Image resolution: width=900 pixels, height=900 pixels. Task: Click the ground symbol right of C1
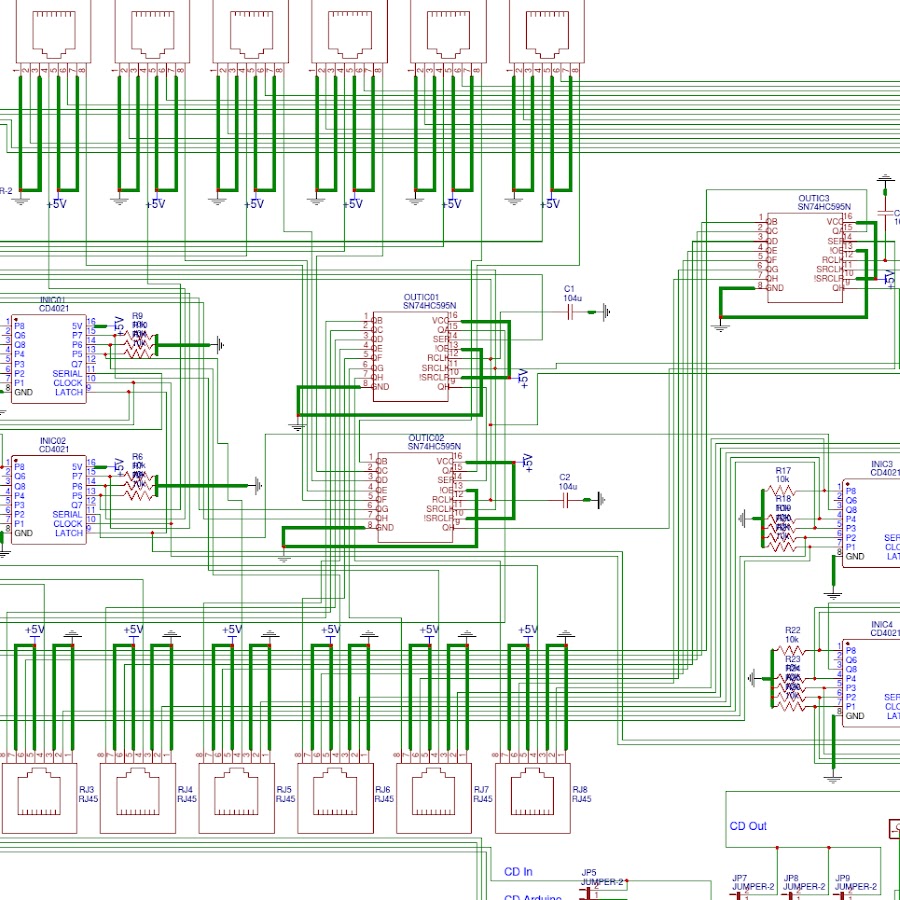tap(606, 312)
